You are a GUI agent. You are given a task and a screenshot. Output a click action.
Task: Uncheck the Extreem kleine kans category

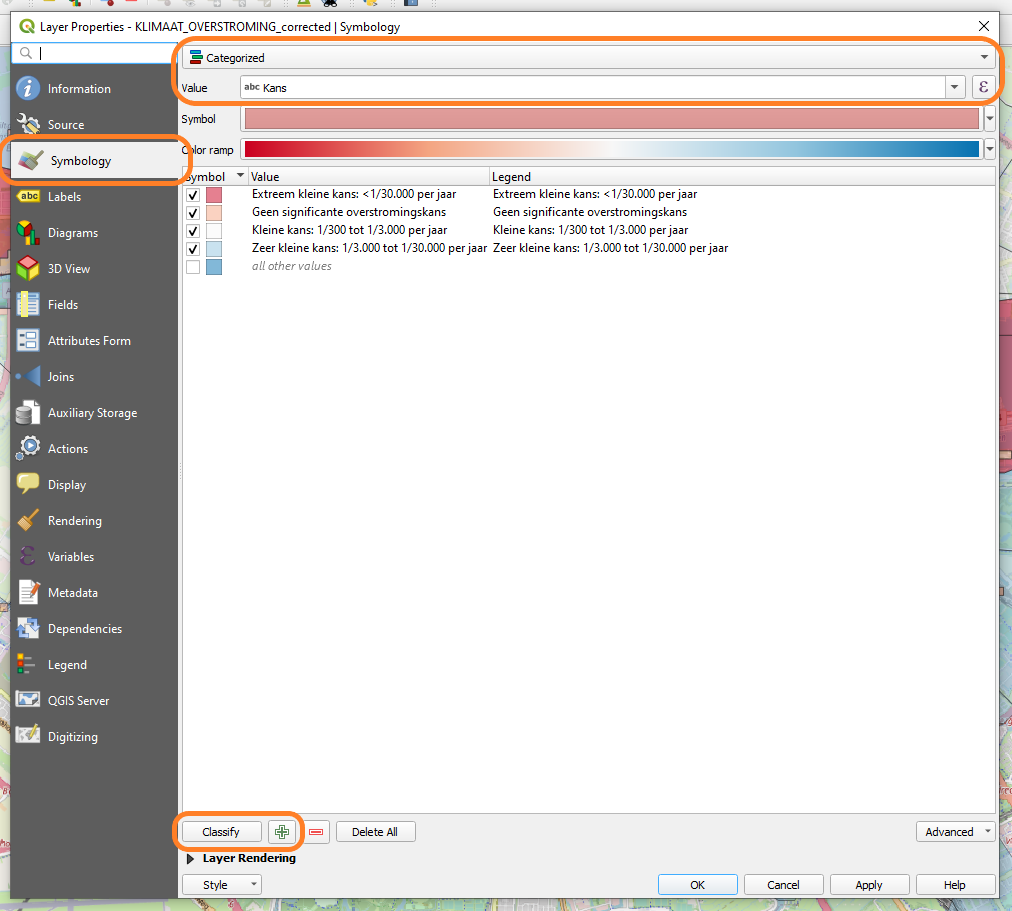tap(192, 195)
